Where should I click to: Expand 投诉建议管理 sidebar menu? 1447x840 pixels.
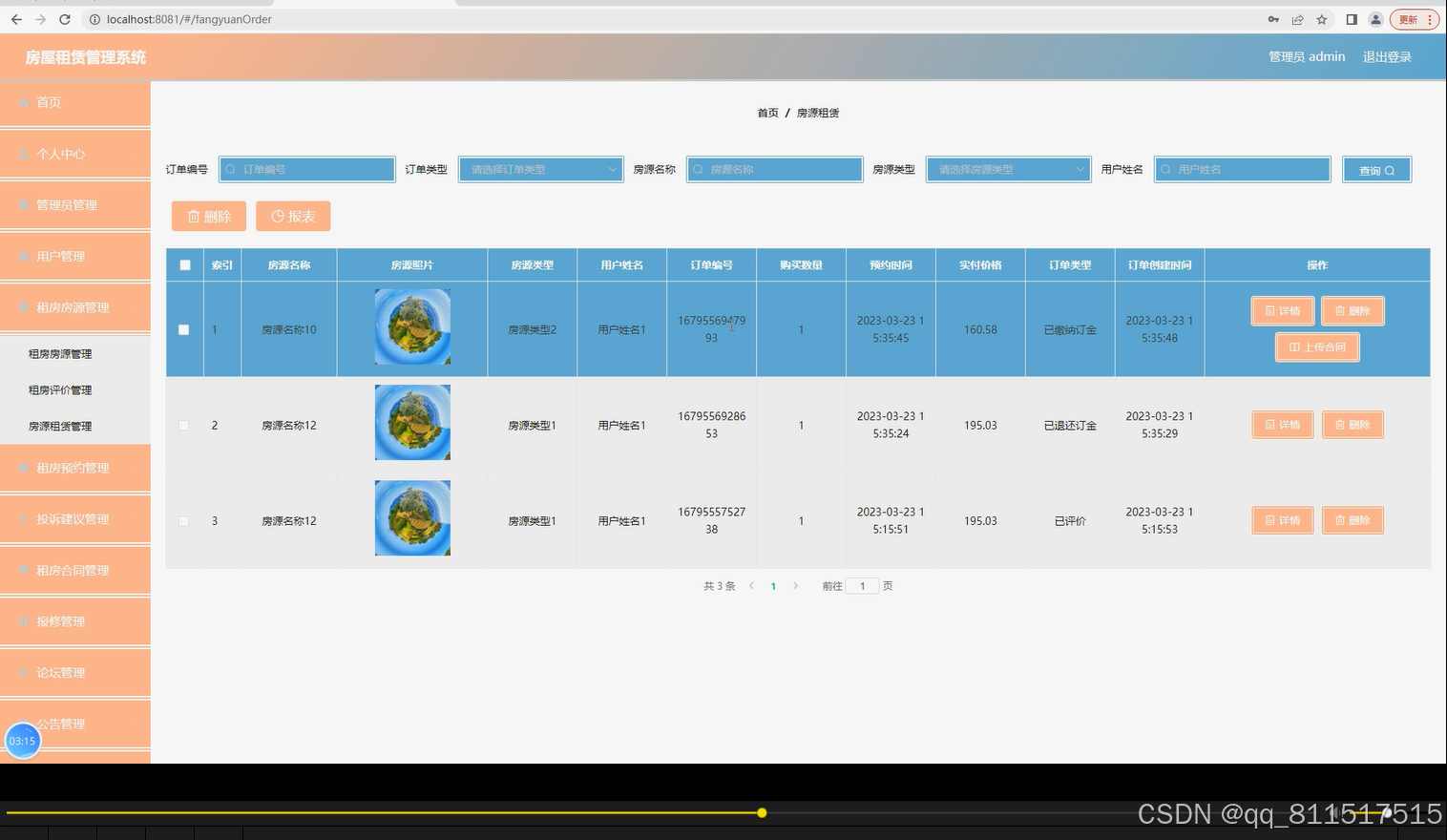[x=75, y=519]
